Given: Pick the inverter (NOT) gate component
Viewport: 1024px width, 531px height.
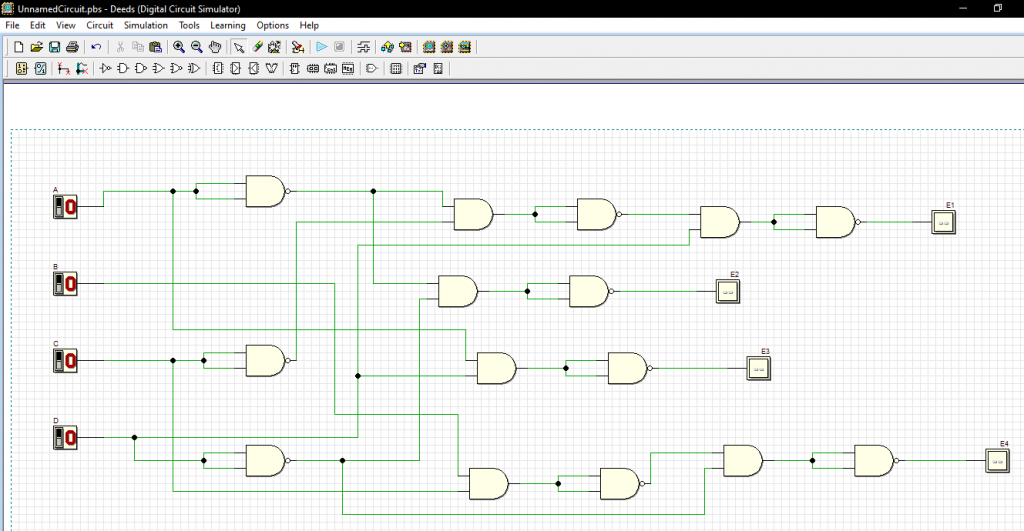Looking at the screenshot, I should (x=104, y=69).
